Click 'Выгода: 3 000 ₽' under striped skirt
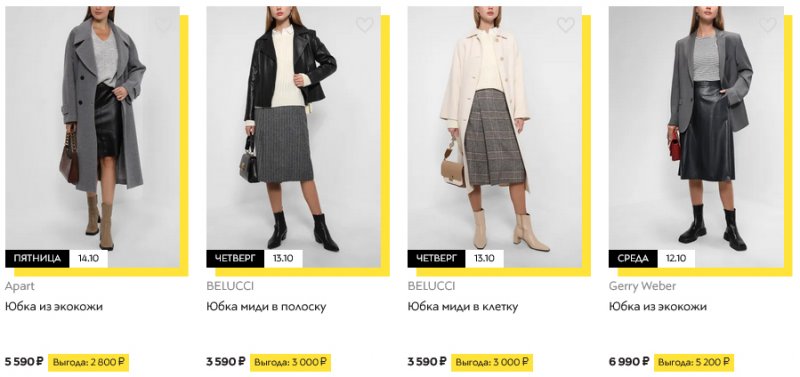Screen dimensions: 800x377 (290, 362)
